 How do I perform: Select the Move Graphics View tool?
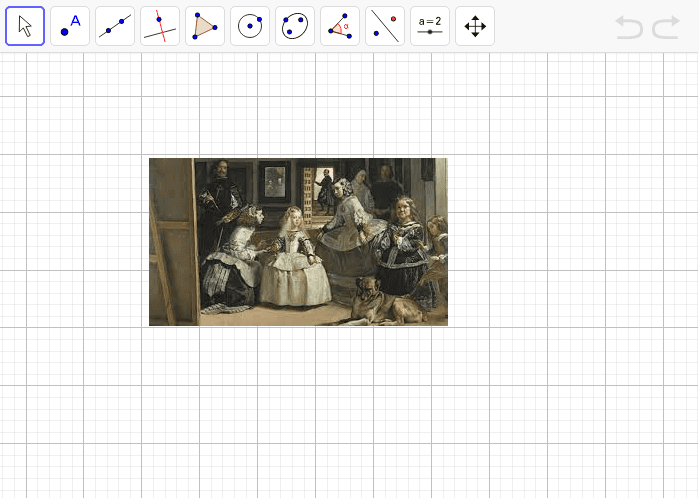click(x=475, y=26)
